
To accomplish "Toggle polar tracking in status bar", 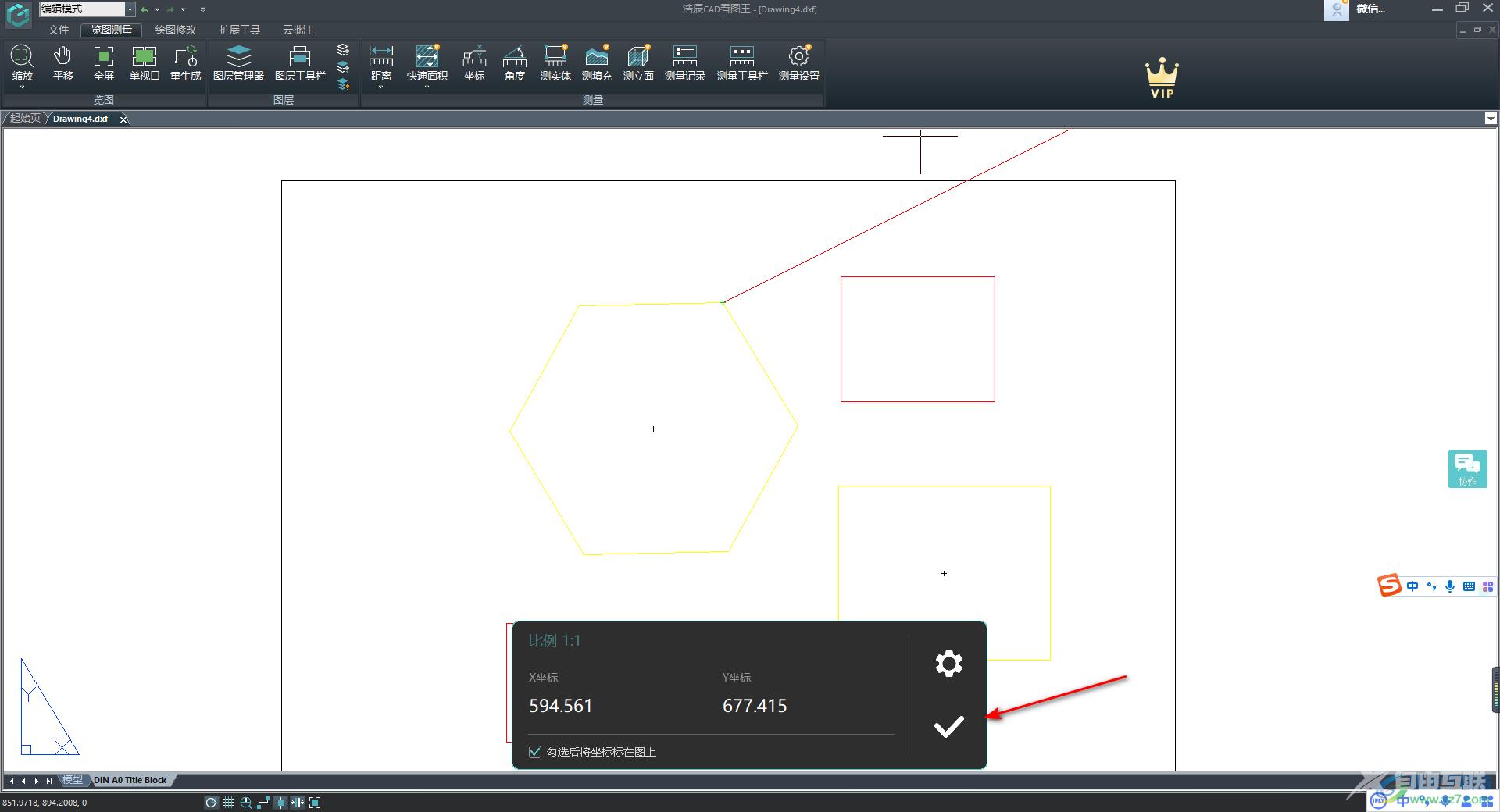I will (211, 803).
